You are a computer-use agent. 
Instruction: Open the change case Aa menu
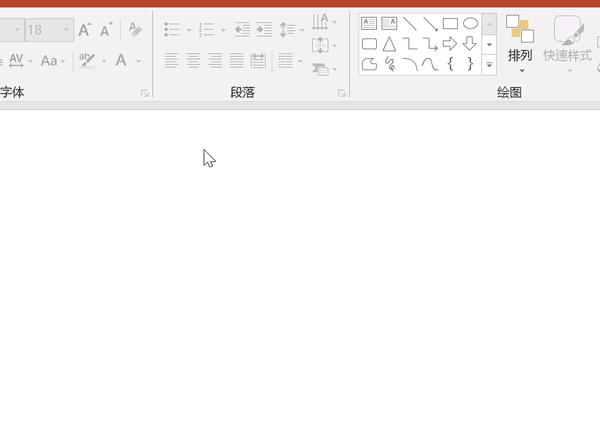[53, 61]
